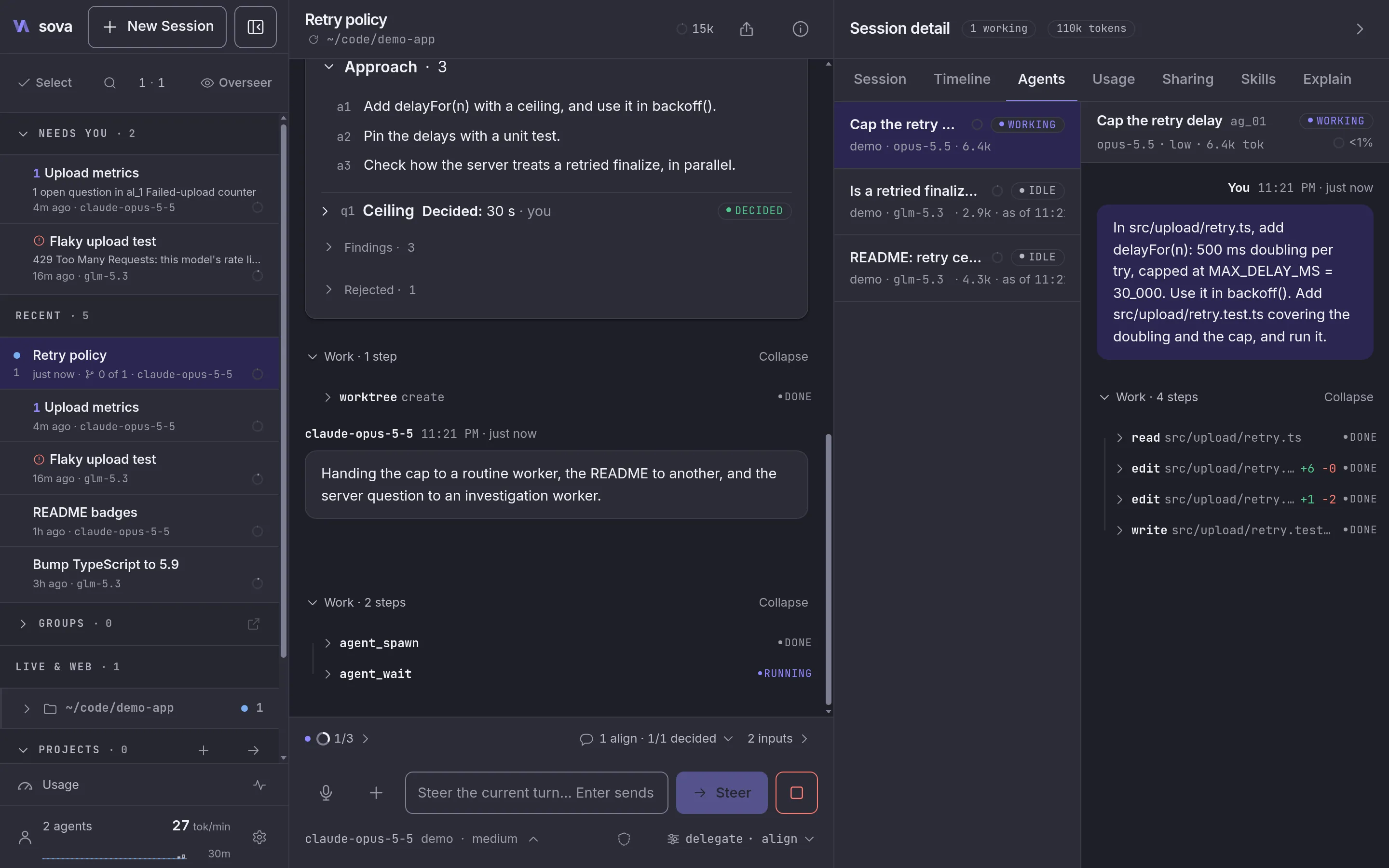The height and width of the screenshot is (868, 1389).
Task: Expand Rejected 1 row
Action: pyautogui.click(x=328, y=290)
